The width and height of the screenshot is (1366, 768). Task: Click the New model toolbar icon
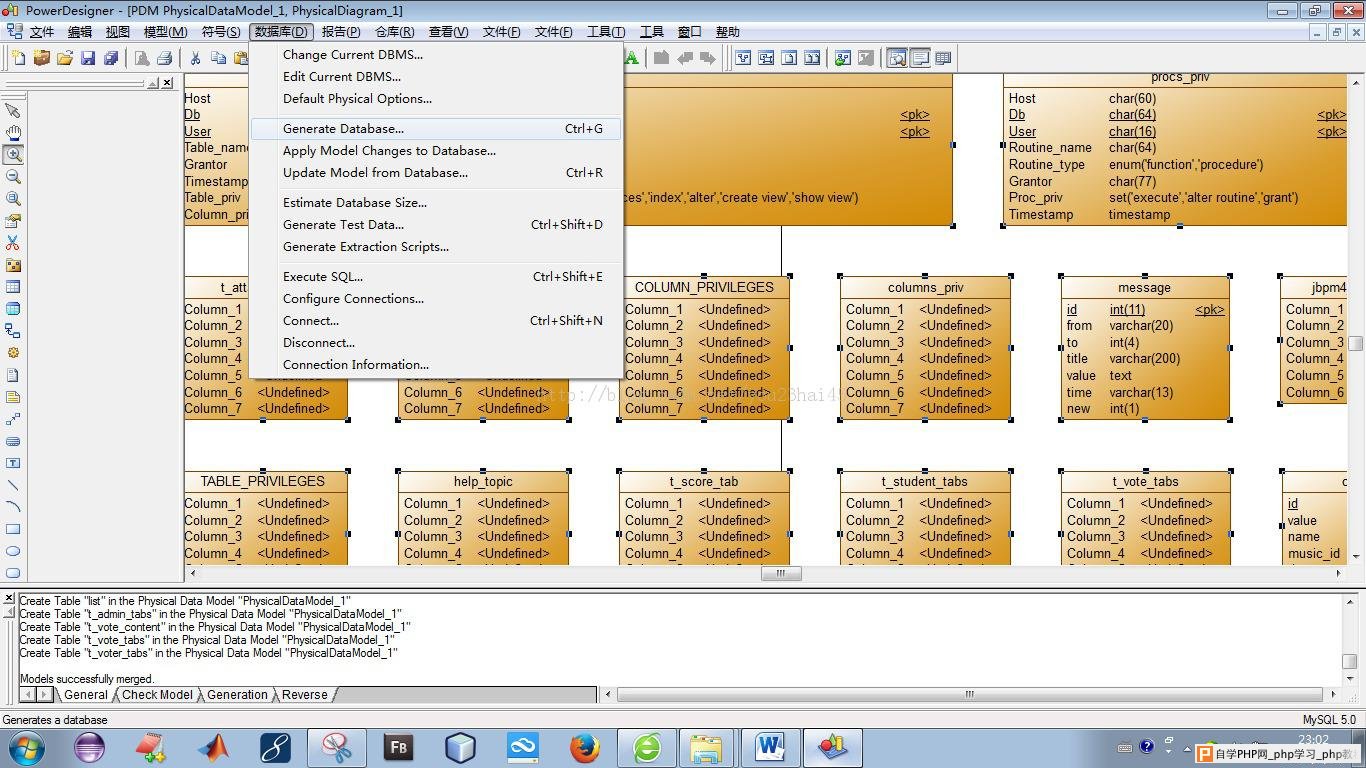[19, 58]
